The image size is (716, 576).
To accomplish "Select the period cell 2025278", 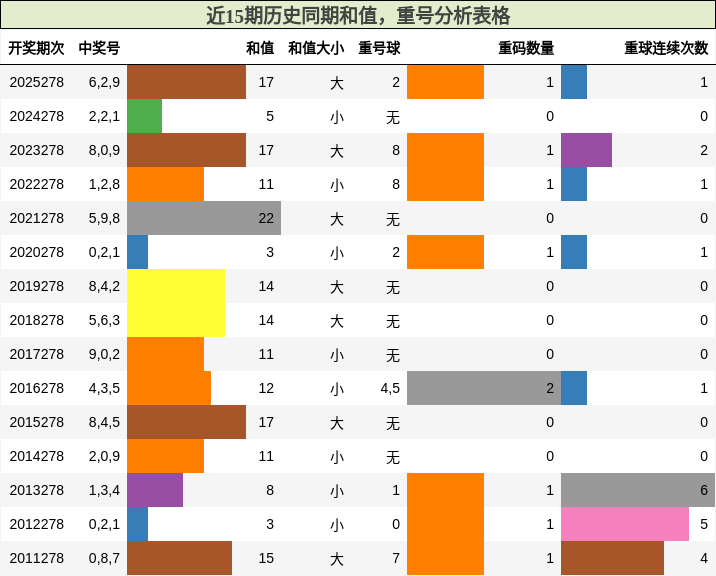I will click(x=37, y=82).
